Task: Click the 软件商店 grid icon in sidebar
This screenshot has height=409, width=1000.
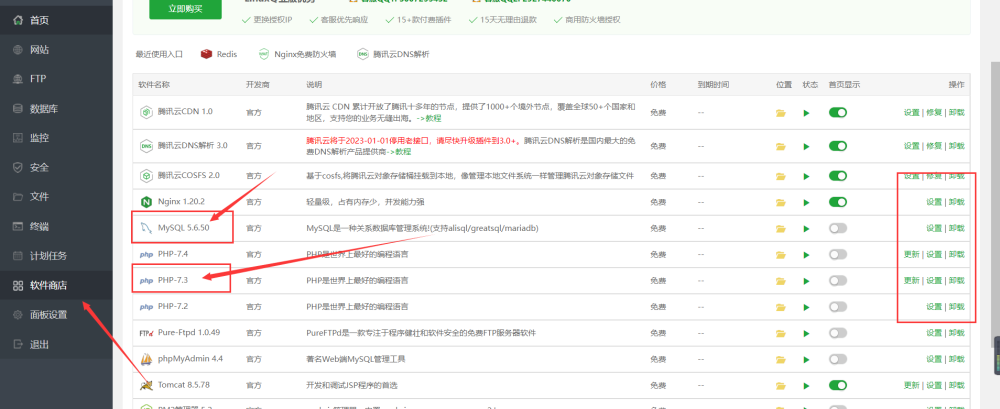Action: click(18, 285)
